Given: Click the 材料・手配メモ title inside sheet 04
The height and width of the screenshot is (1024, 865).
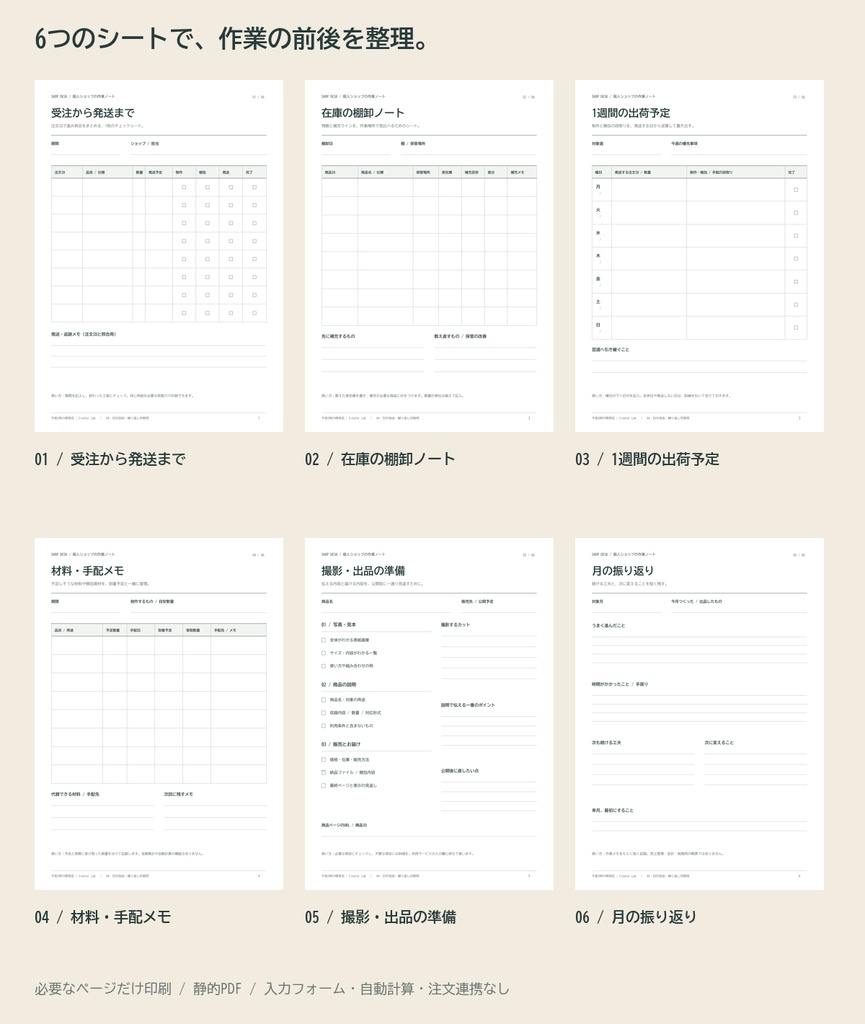Looking at the screenshot, I should point(87,571).
